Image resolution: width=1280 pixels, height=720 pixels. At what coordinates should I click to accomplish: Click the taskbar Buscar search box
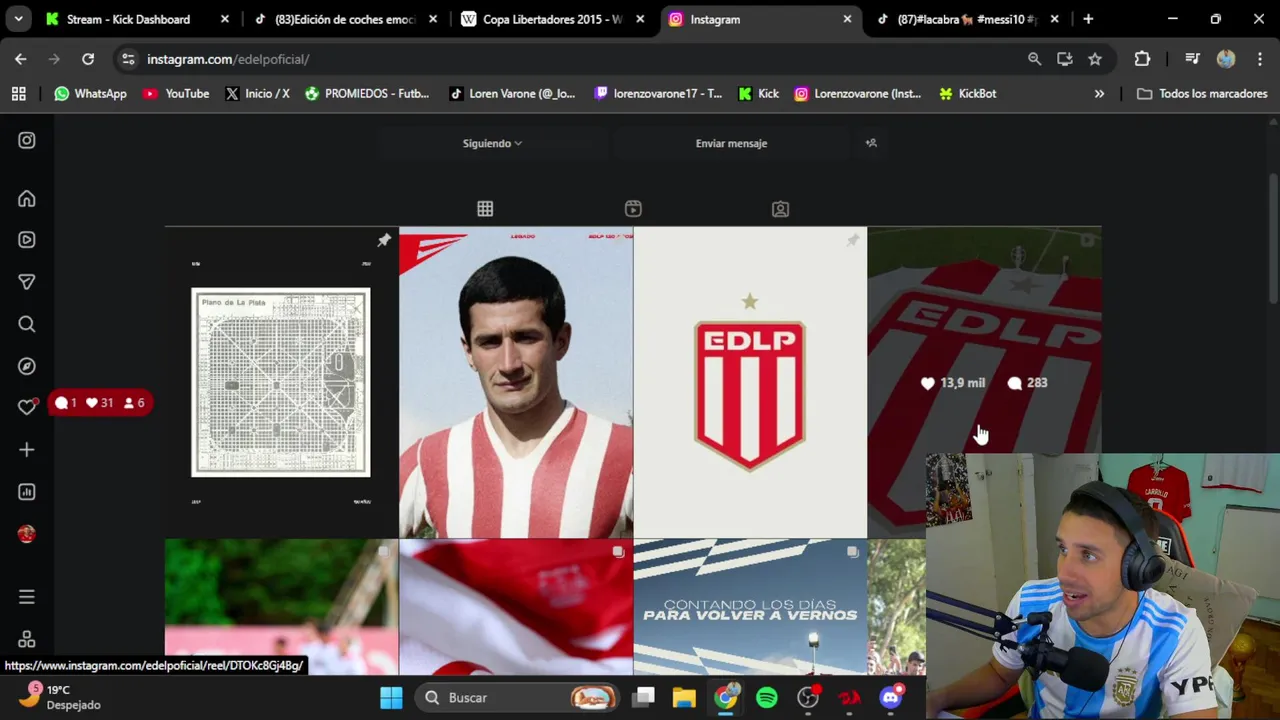(x=517, y=698)
